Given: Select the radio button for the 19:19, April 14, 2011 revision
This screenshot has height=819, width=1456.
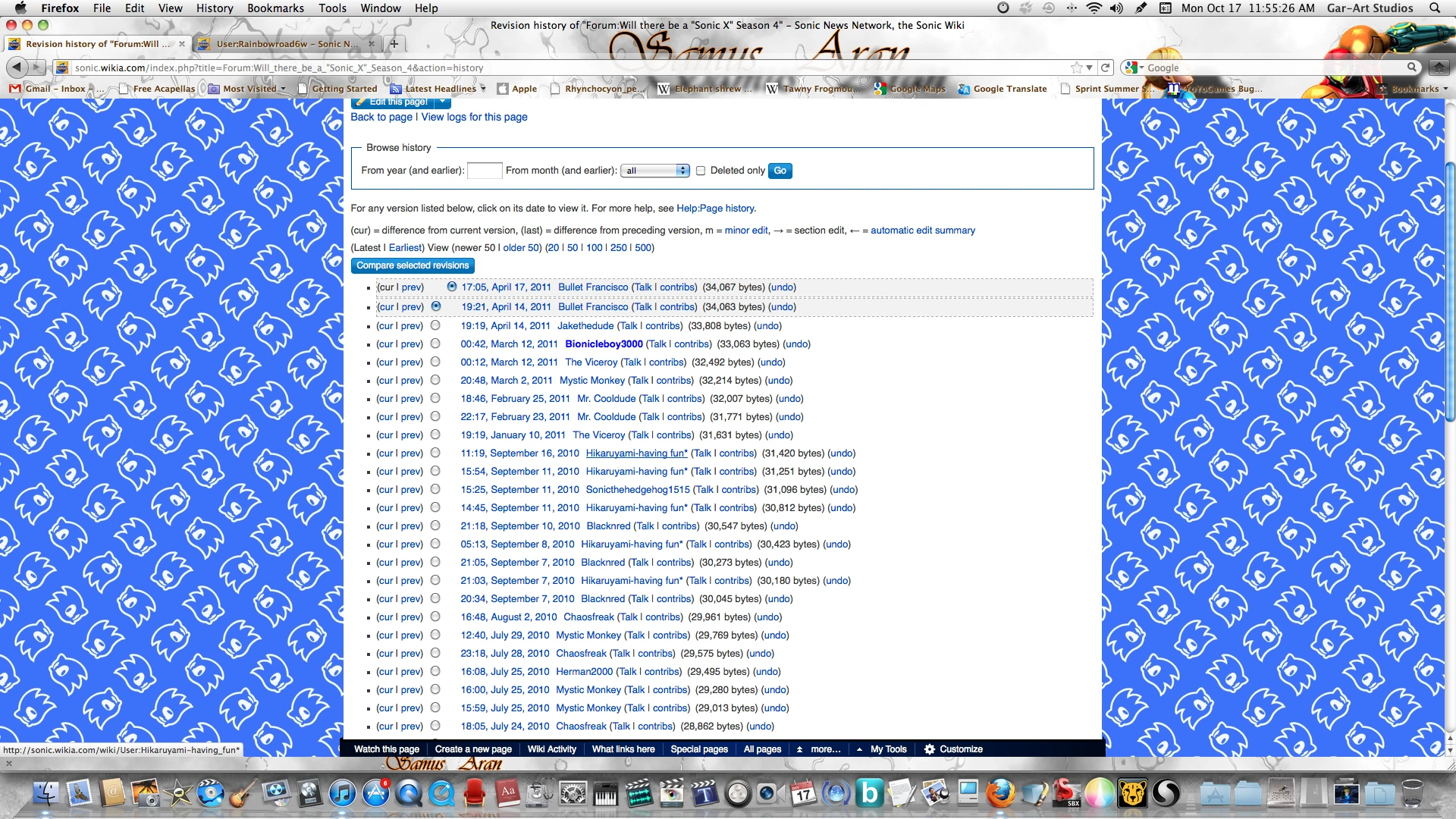Looking at the screenshot, I should pos(435,325).
